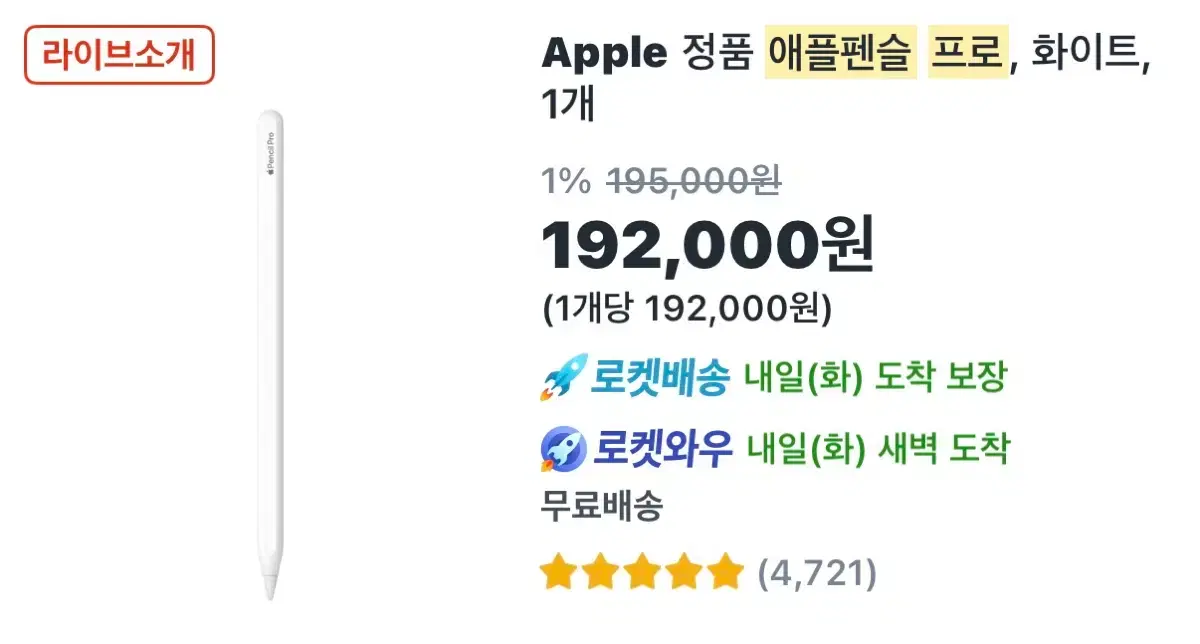Click the 라이브소개 badge
Viewport: 1200px width, 644px height.
point(119,55)
